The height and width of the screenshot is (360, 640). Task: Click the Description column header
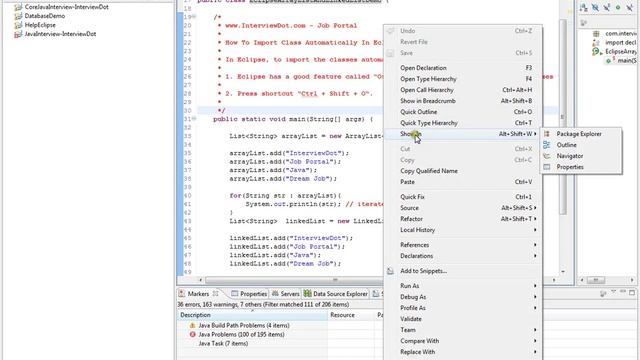(252, 315)
